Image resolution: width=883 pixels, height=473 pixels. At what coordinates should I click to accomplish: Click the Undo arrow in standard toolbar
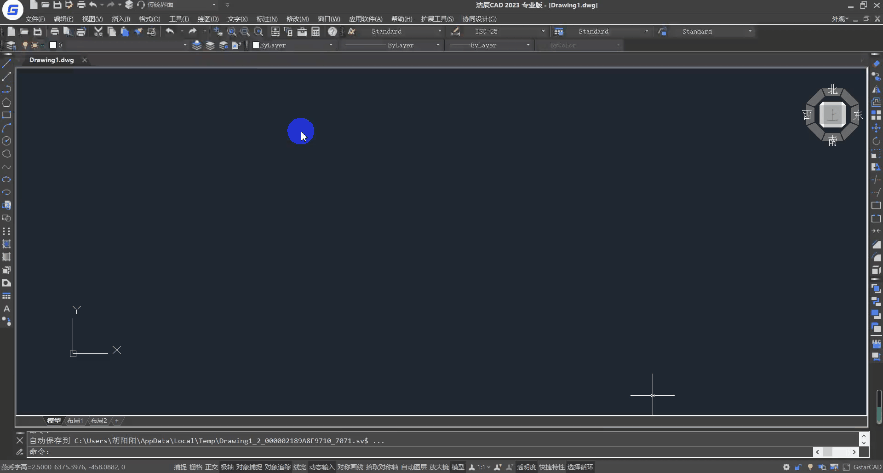pos(170,32)
